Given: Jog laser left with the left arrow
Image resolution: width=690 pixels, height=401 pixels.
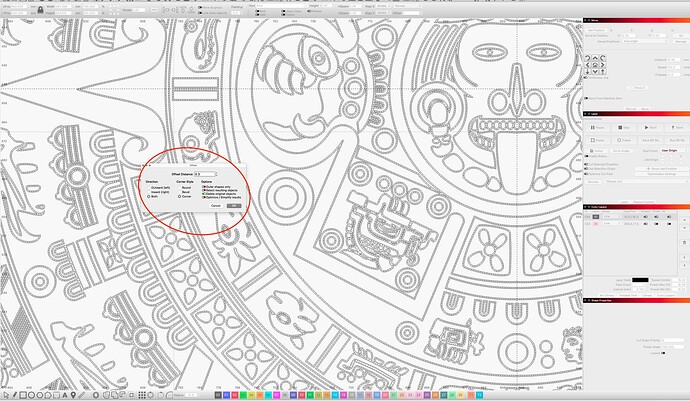Looking at the screenshot, I should [587, 65].
